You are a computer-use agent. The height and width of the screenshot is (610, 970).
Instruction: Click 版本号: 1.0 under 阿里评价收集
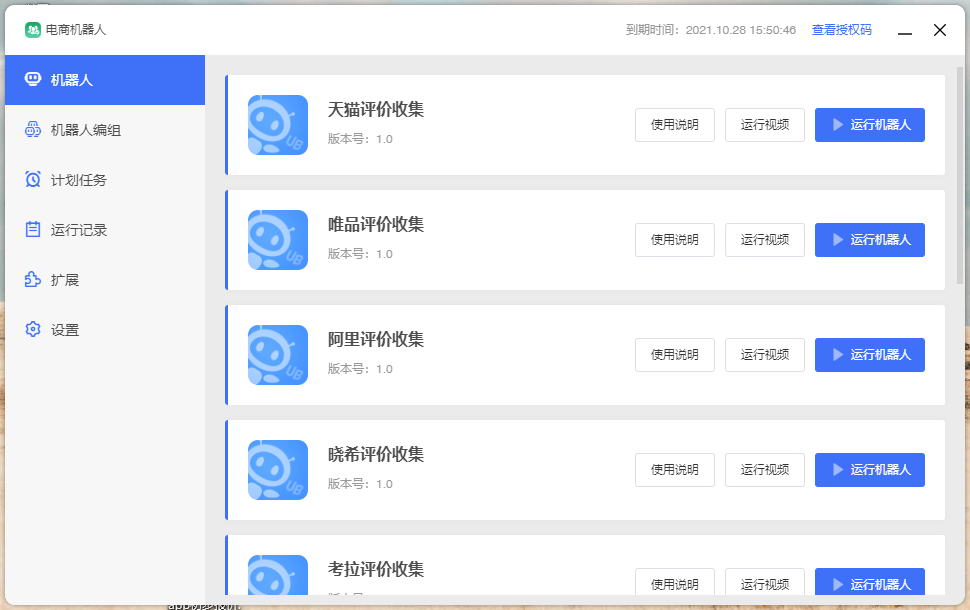(360, 369)
